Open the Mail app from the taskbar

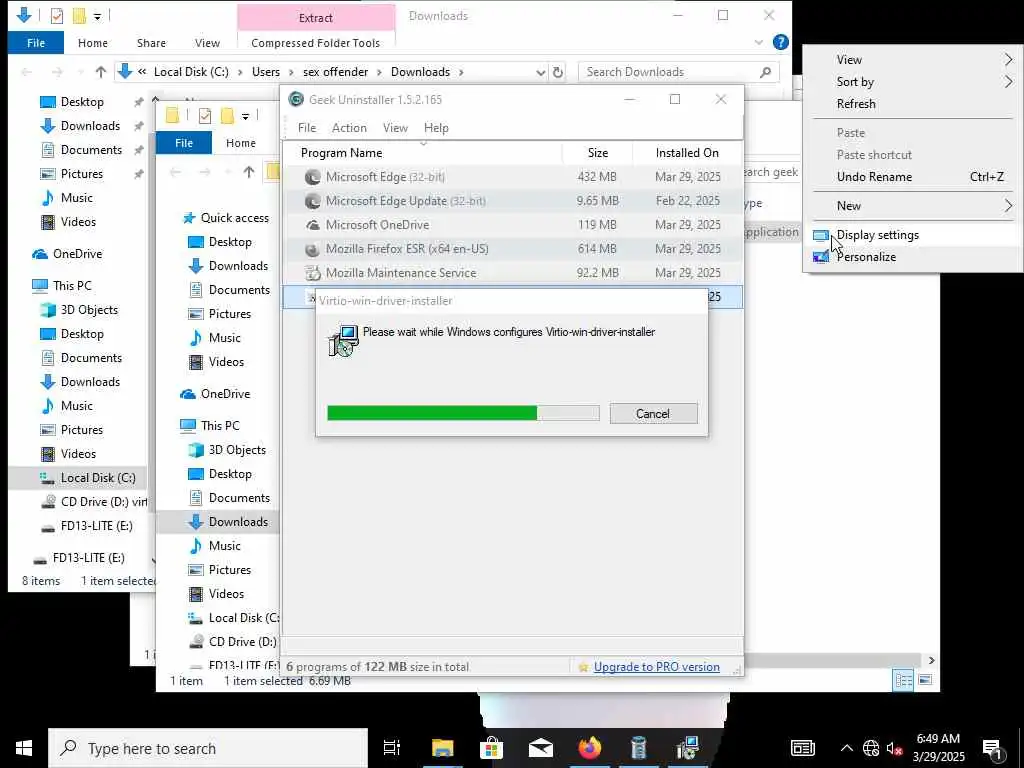click(541, 748)
